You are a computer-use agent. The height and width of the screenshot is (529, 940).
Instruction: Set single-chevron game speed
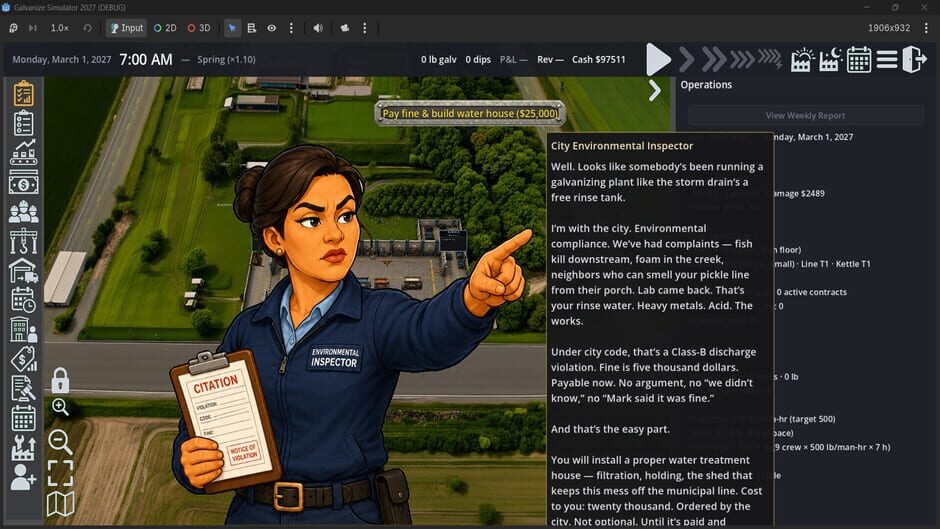[x=687, y=59]
